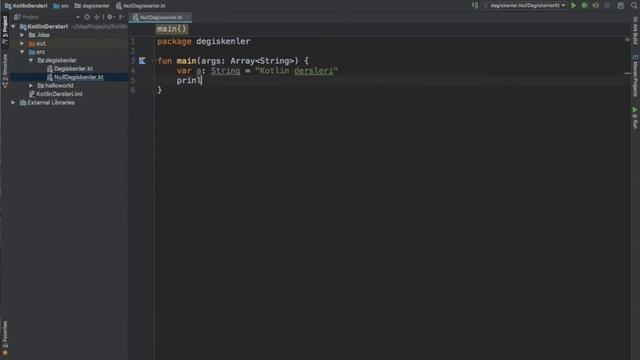Run the NullDegiskenler configuration with green play icon

(x=573, y=6)
